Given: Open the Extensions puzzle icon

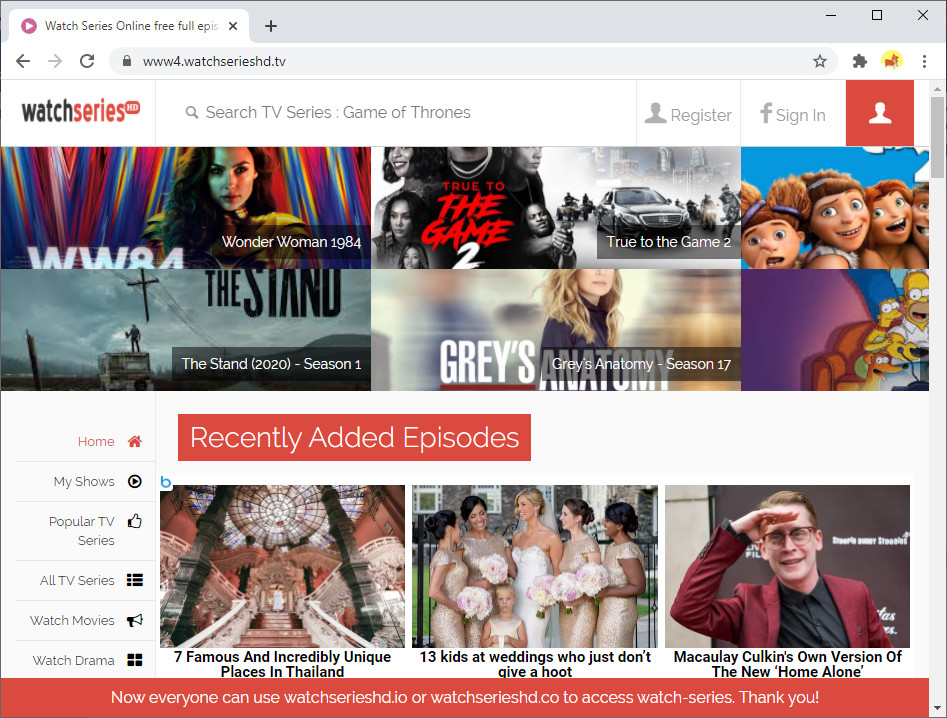Looking at the screenshot, I should (859, 61).
